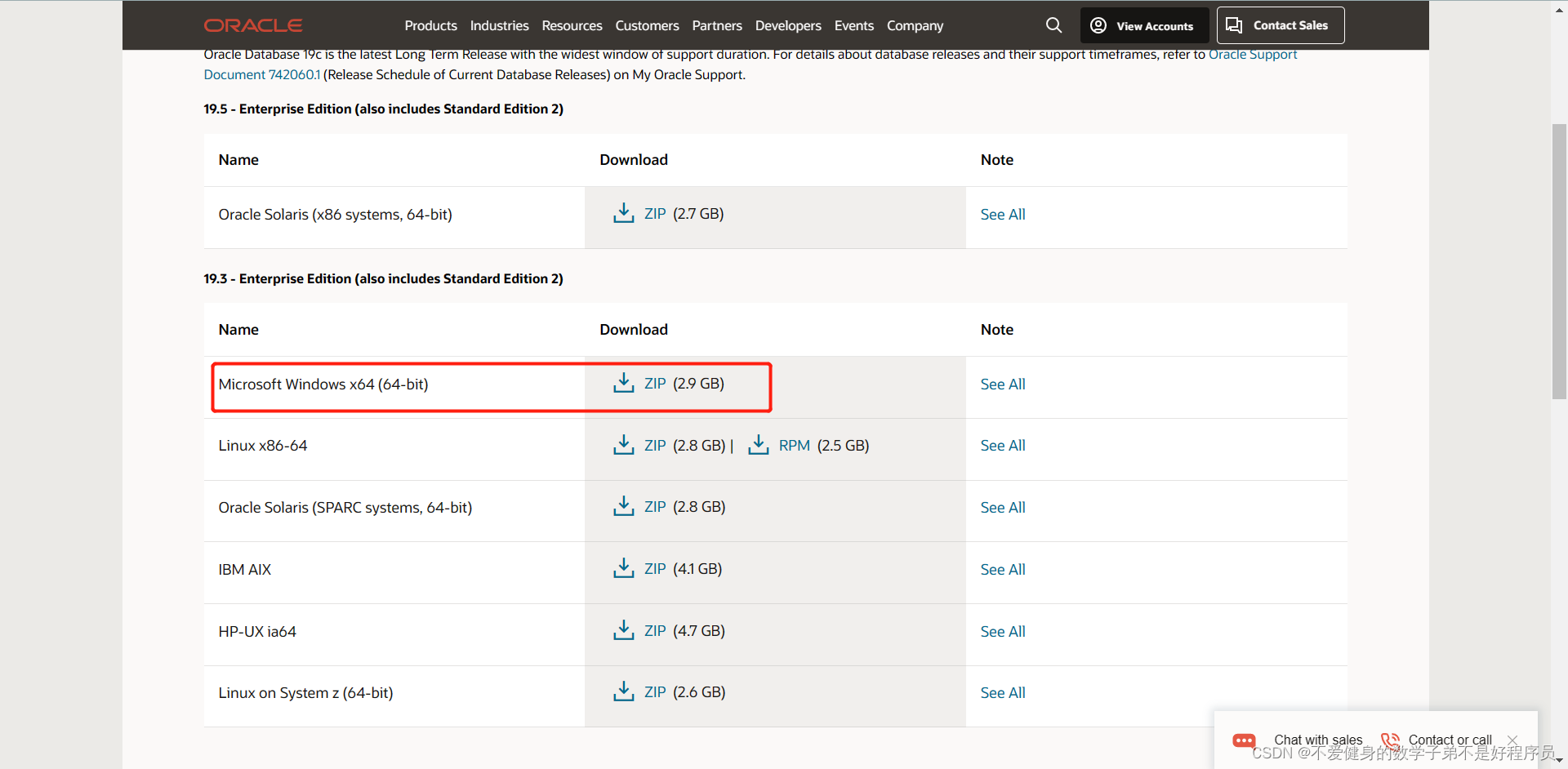The height and width of the screenshot is (769, 1568).
Task: Open the Events menu
Action: (854, 25)
